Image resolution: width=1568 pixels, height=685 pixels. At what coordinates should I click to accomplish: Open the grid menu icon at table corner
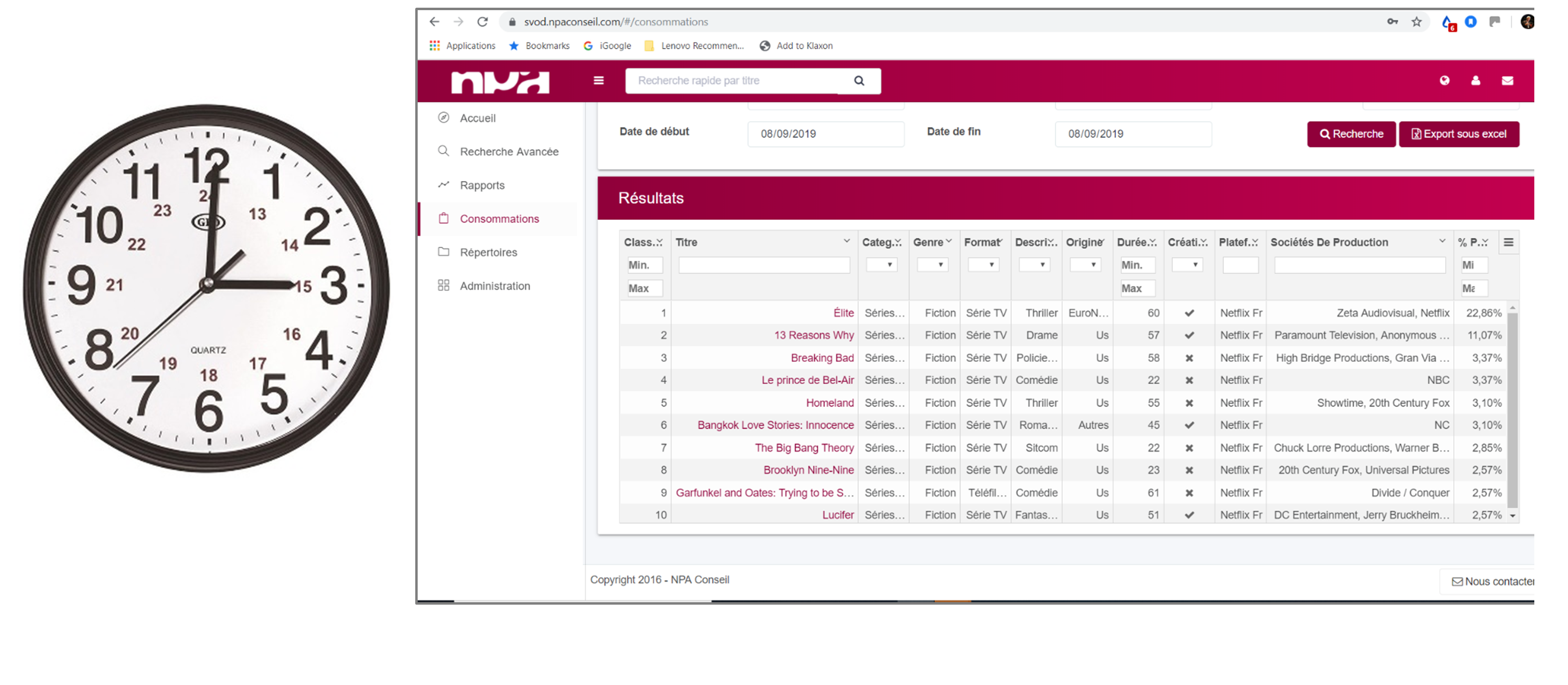pyautogui.click(x=1508, y=242)
